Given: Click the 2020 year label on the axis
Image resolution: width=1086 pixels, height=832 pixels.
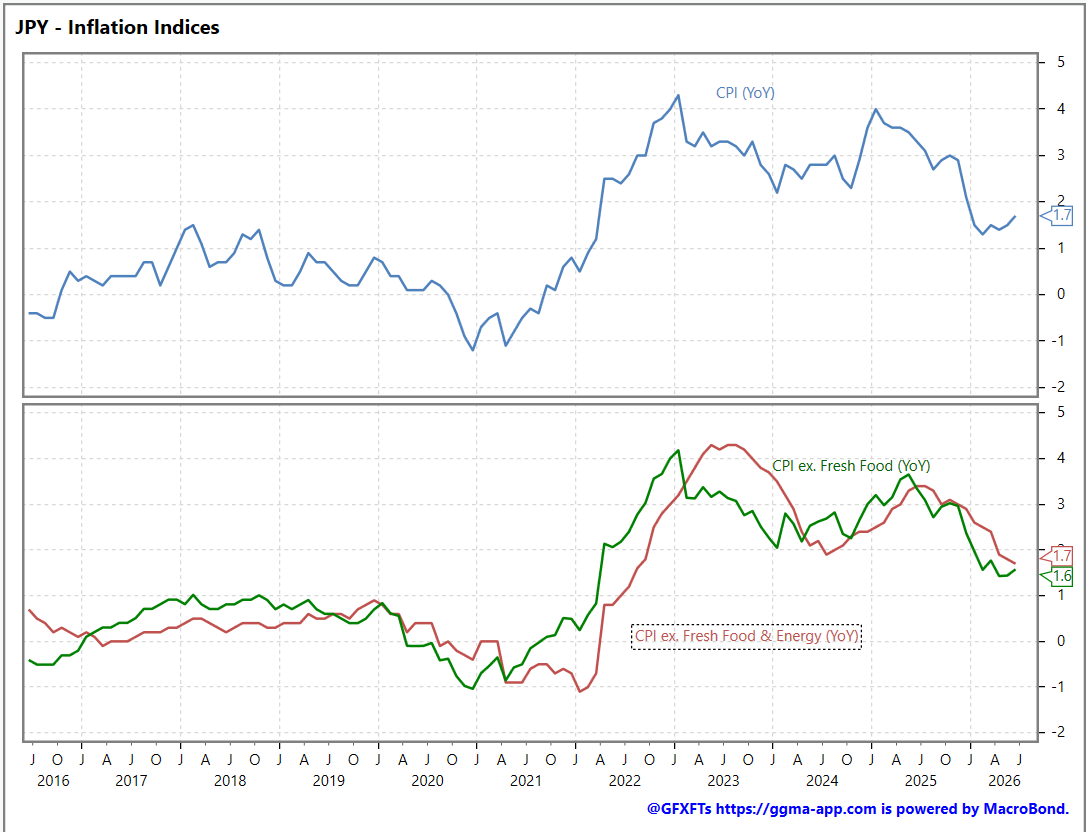Looking at the screenshot, I should [x=427, y=781].
